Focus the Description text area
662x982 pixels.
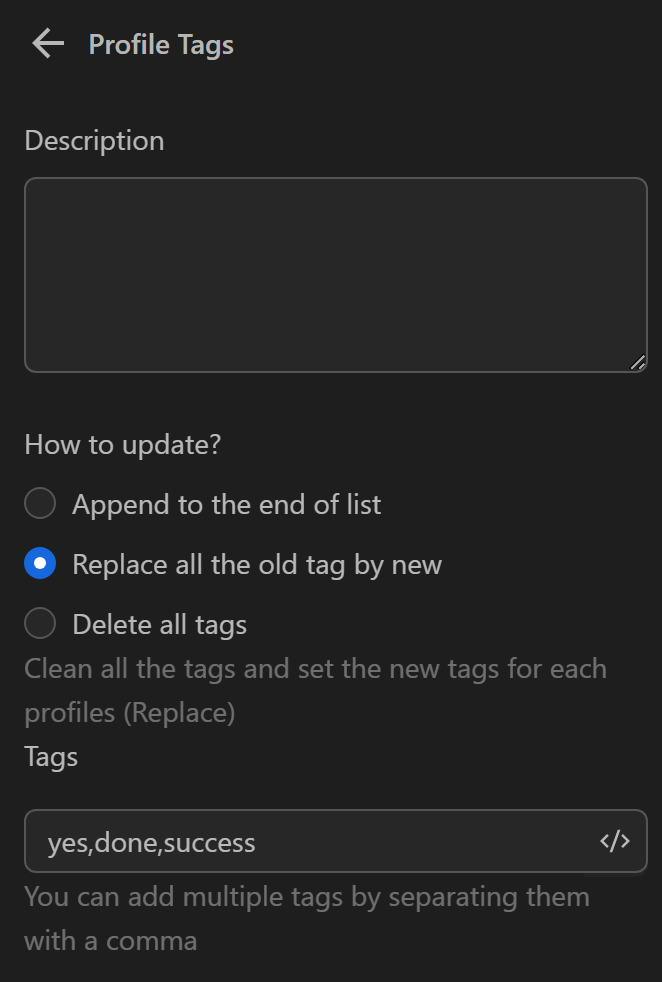pyautogui.click(x=335, y=275)
